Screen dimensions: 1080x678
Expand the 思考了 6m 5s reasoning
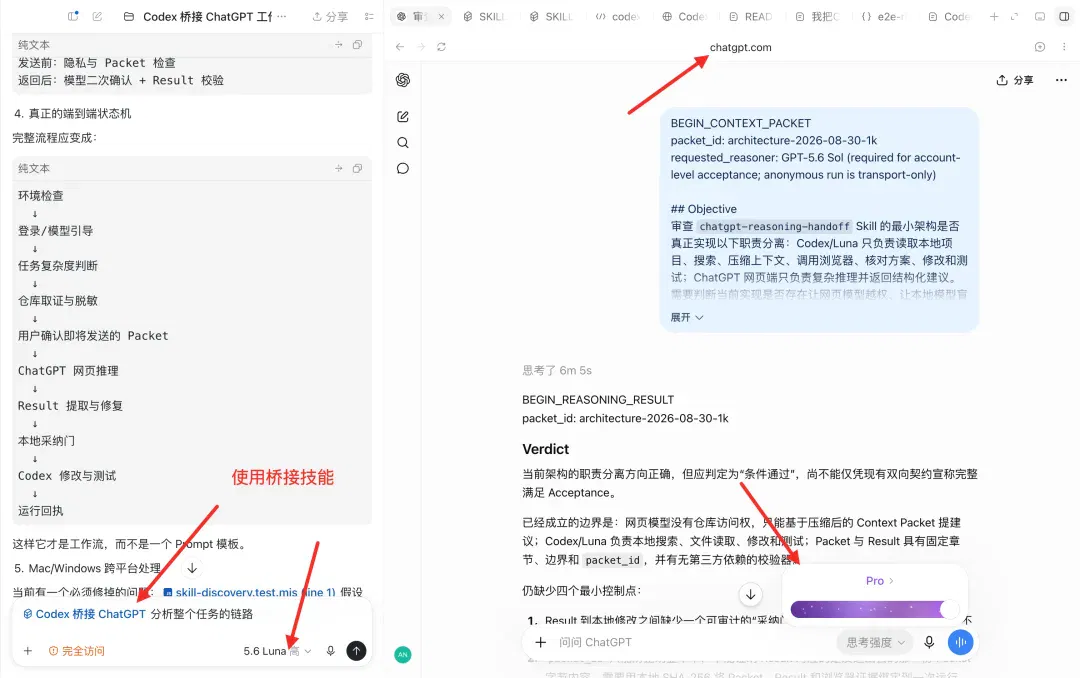tap(557, 371)
